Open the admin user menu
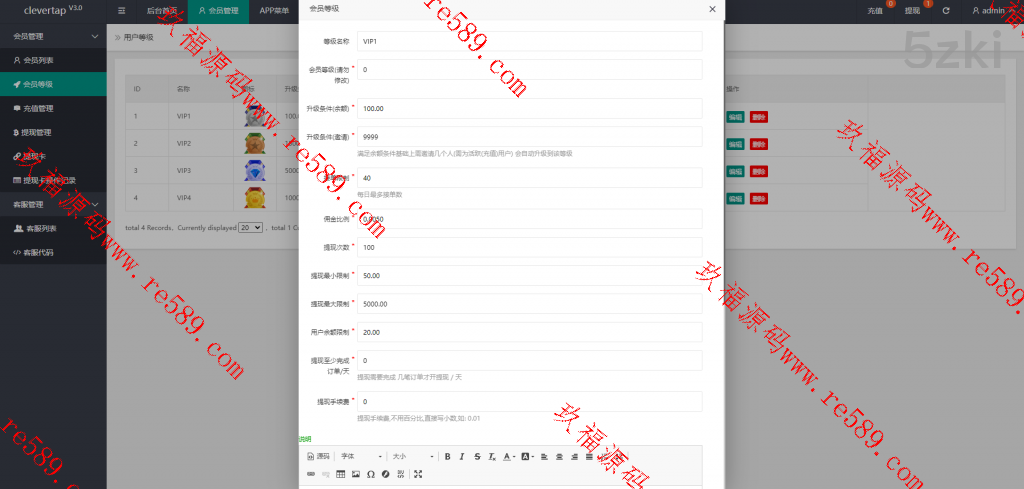 [993, 11]
